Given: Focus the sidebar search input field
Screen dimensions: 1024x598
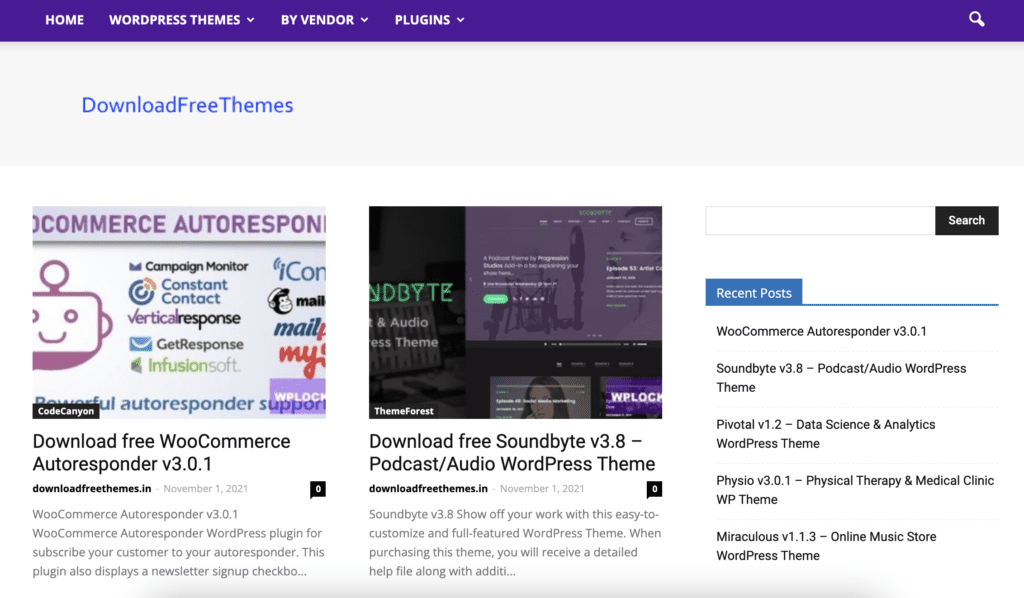Looking at the screenshot, I should pyautogui.click(x=820, y=220).
